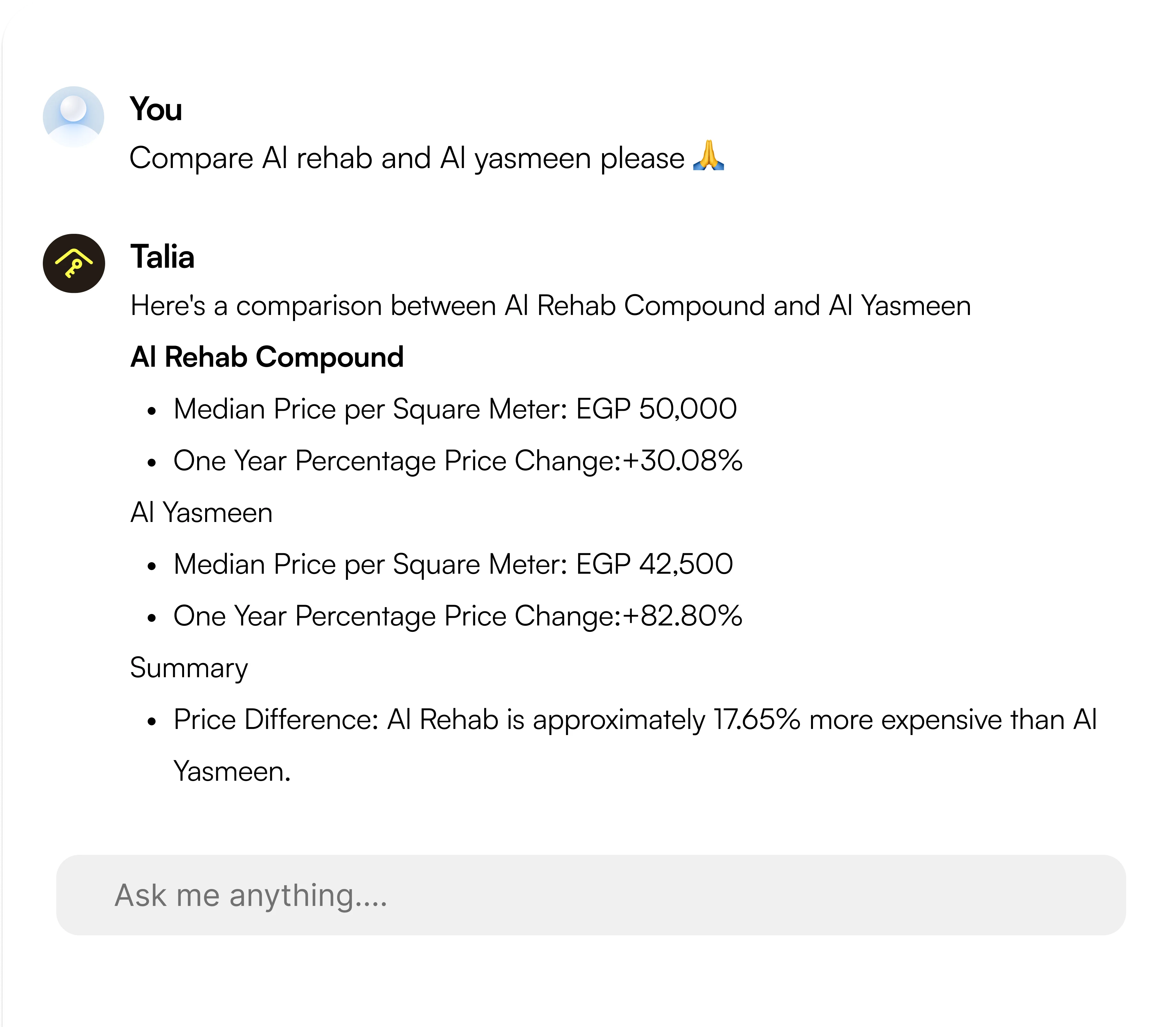Click the bullet before the Price Difference line

(151, 722)
